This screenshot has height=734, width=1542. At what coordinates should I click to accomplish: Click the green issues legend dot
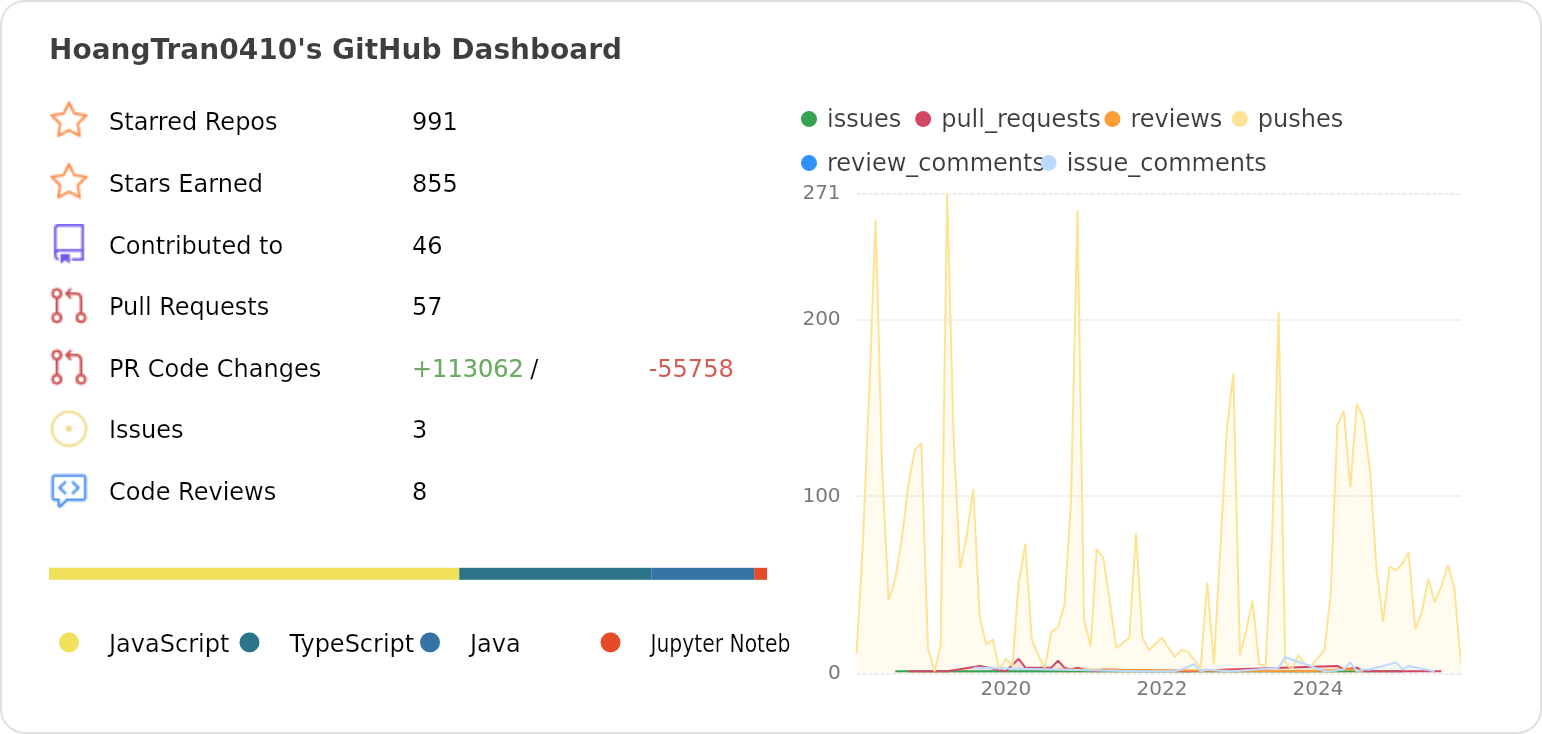pyautogui.click(x=808, y=117)
